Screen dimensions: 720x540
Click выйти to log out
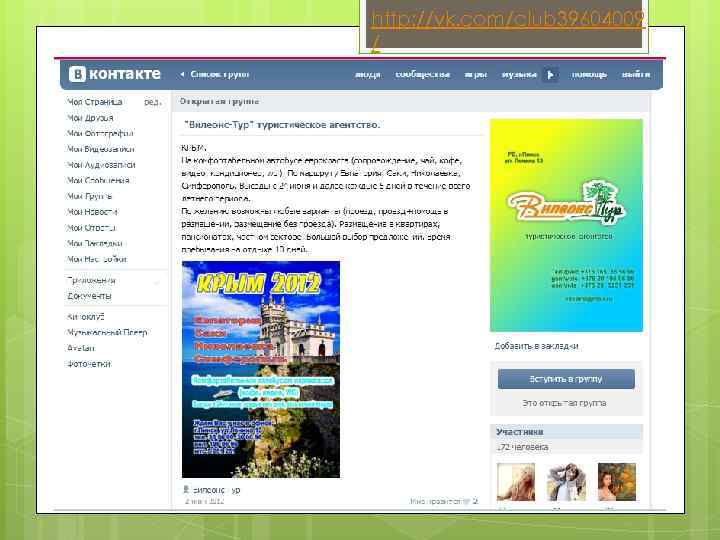[636, 75]
